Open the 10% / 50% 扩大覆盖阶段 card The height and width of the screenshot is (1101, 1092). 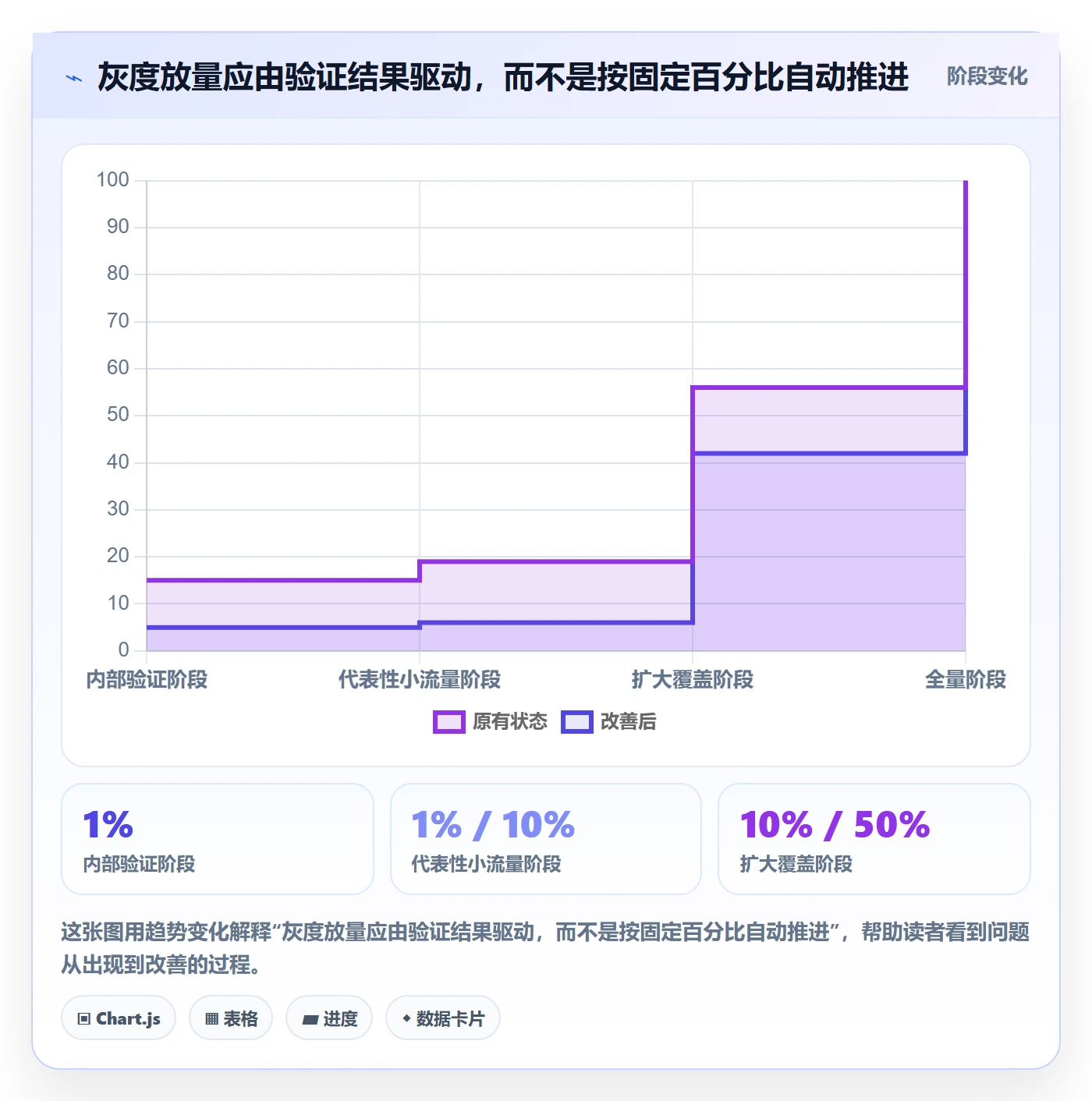click(x=874, y=839)
